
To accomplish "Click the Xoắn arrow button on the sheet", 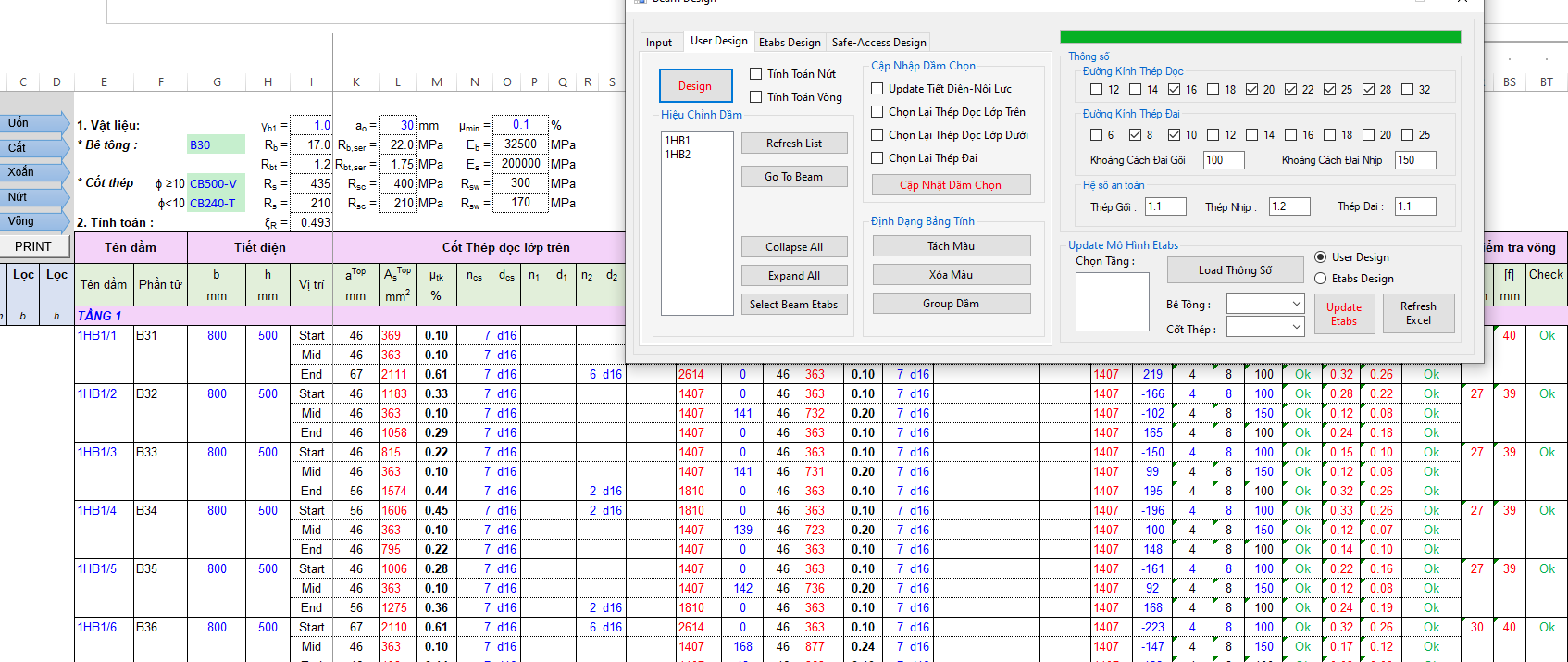I will [x=34, y=172].
